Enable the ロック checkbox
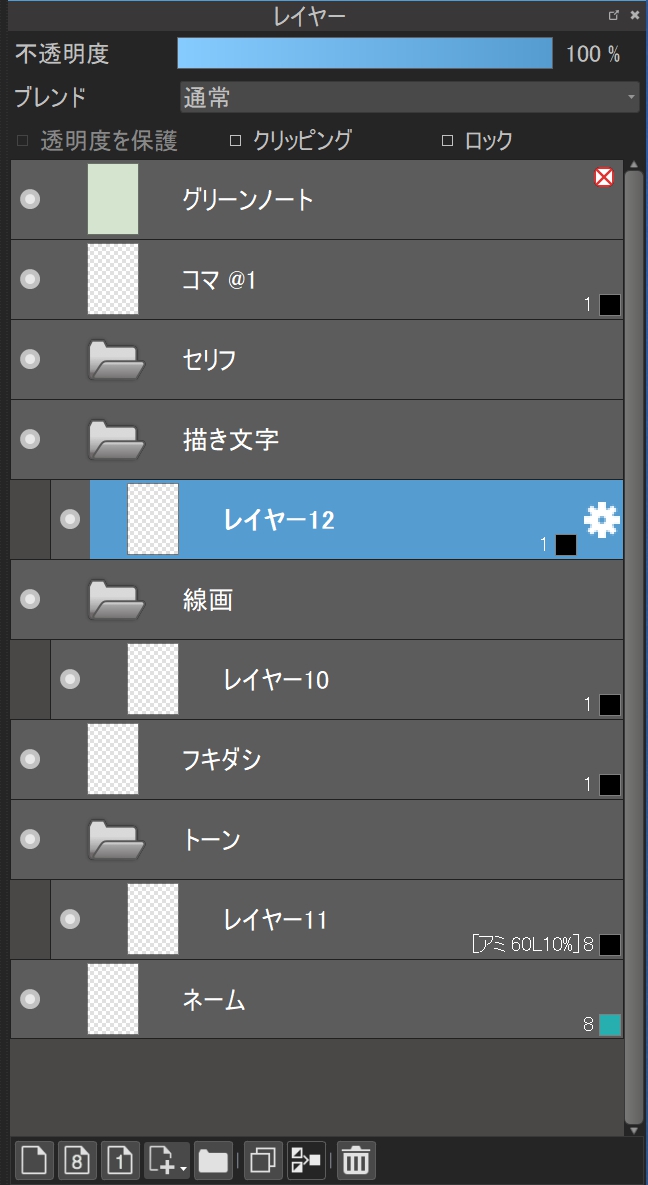 pos(447,141)
